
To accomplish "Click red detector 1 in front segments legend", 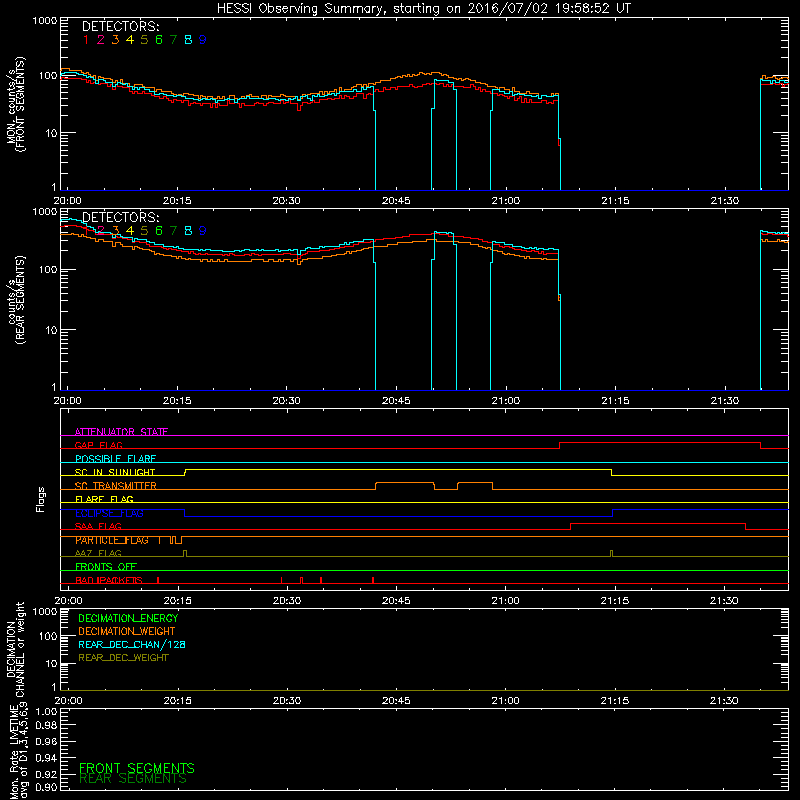I will [x=86, y=40].
